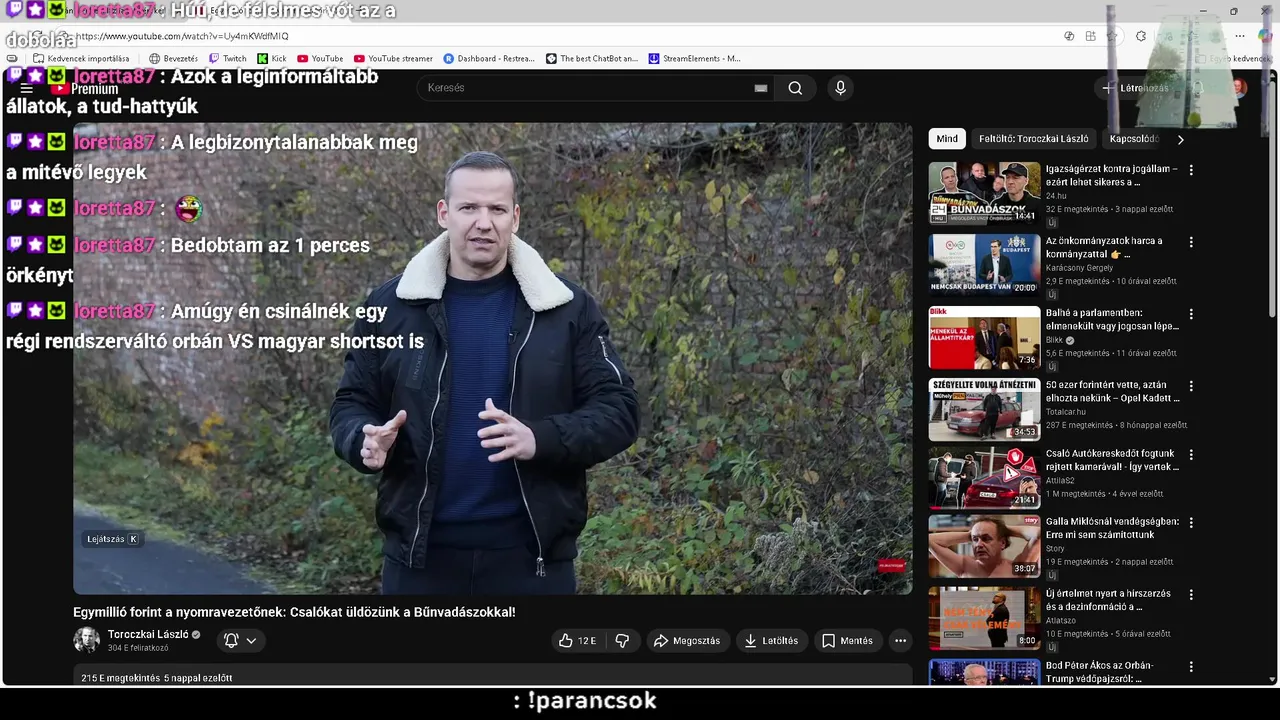Viewport: 1280px width, 720px height.
Task: Open thumbnail of Opel Kadett video
Action: click(x=984, y=409)
